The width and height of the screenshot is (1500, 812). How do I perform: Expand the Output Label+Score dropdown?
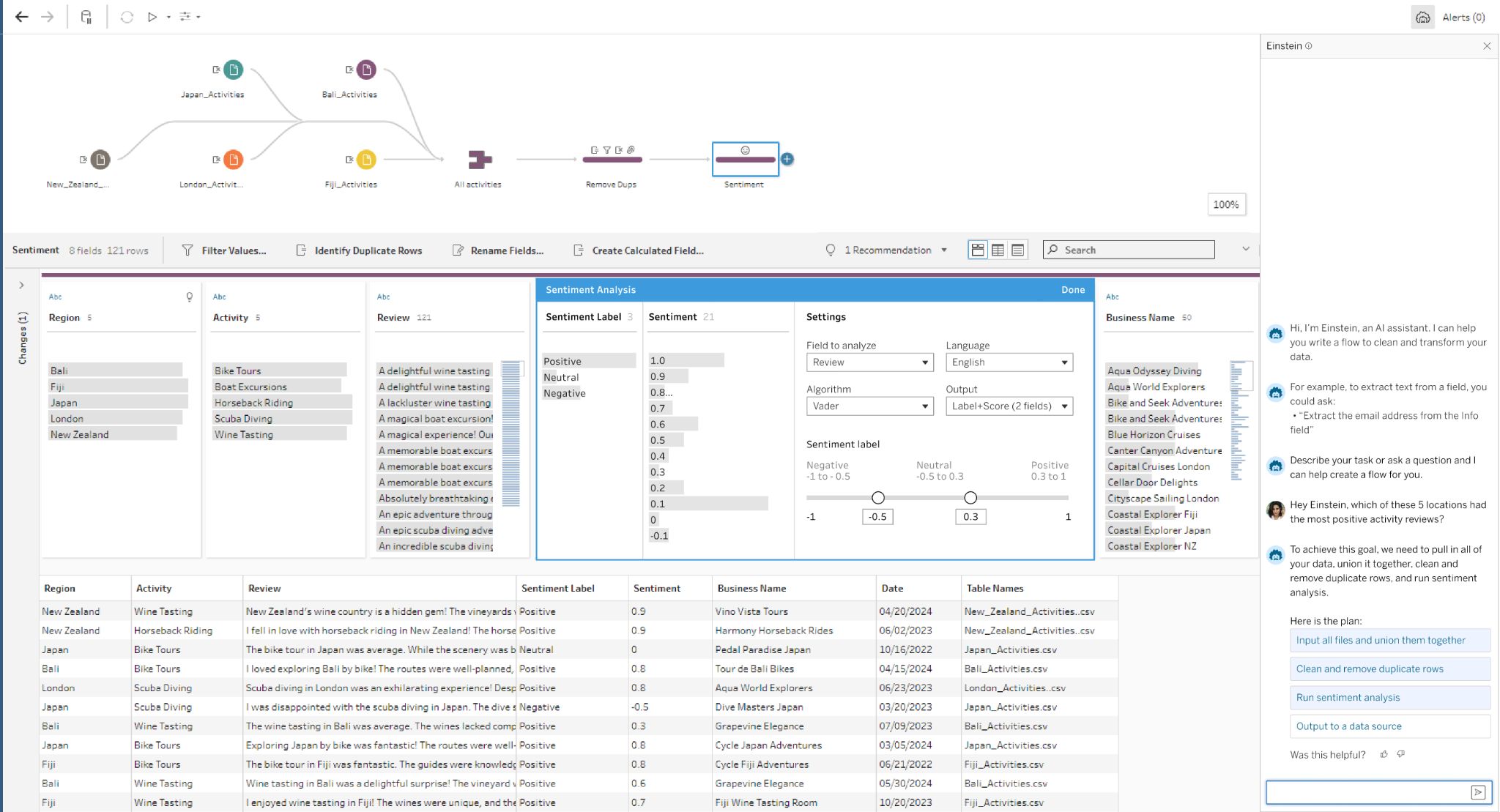(x=1009, y=406)
